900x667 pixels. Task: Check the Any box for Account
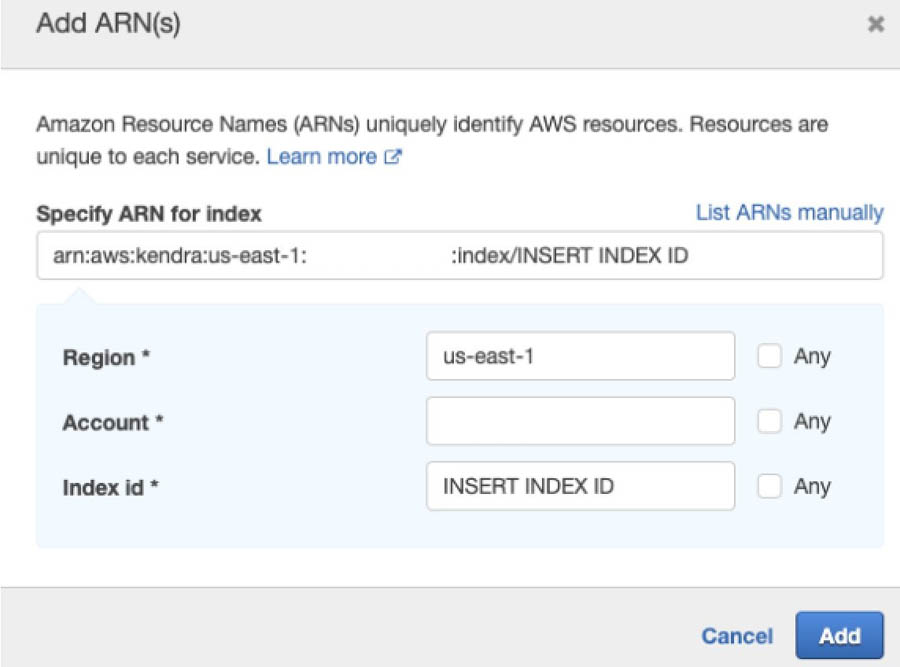769,421
